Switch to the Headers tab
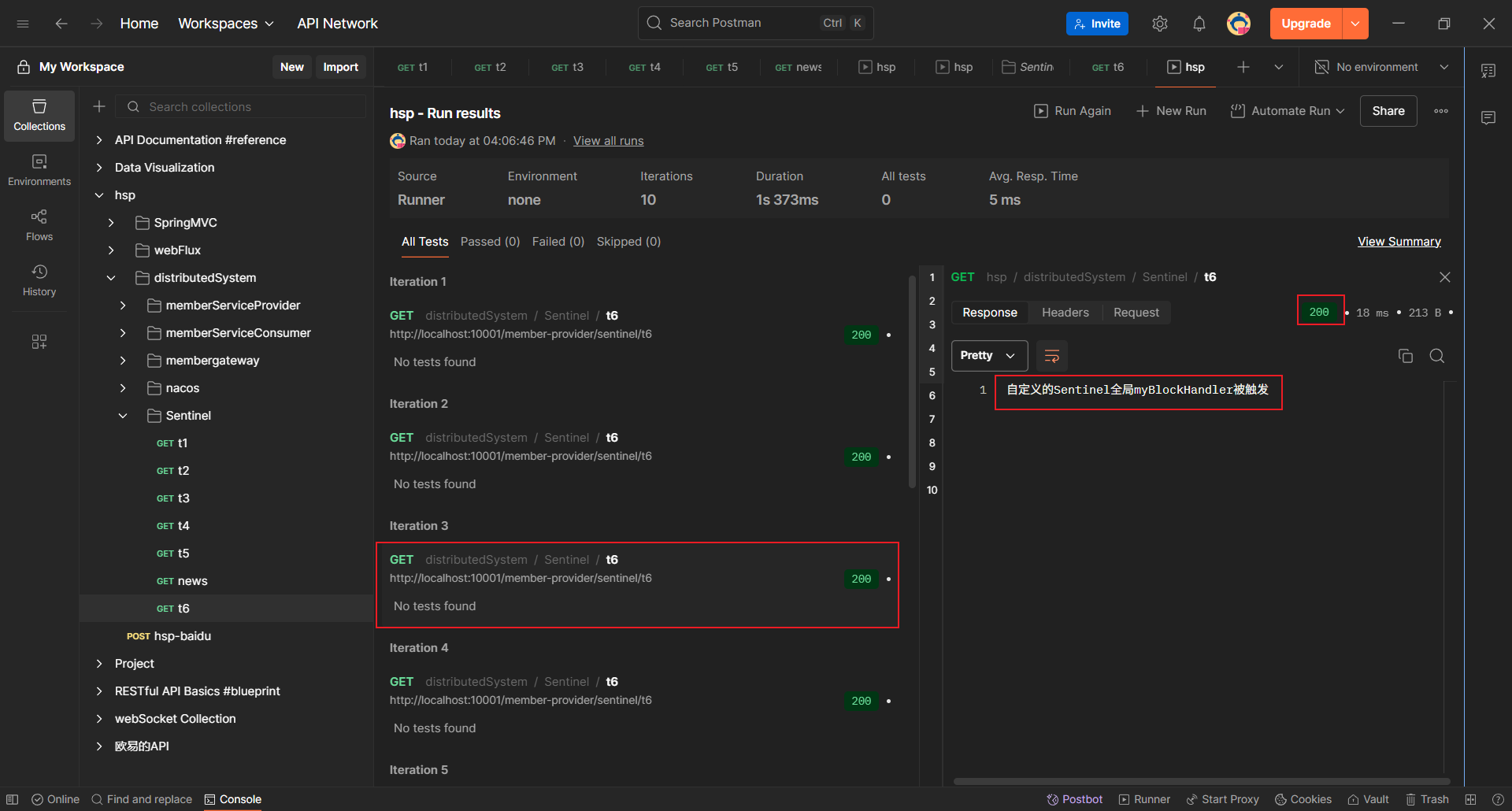 click(x=1065, y=313)
